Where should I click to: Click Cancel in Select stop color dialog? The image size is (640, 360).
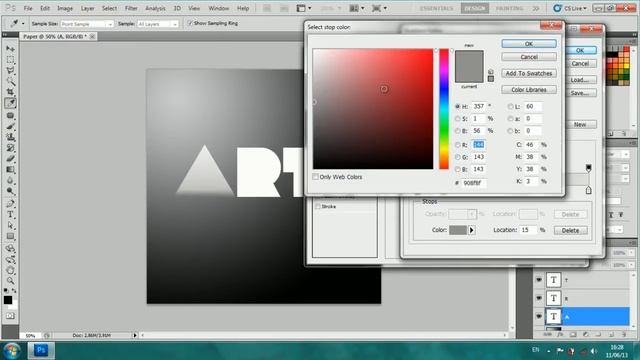click(529, 57)
